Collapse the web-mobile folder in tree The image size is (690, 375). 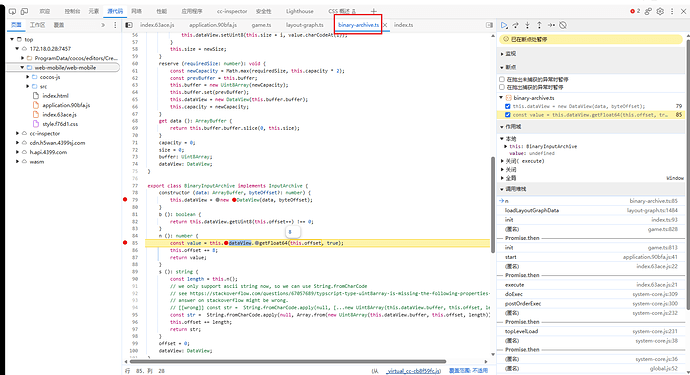22,67
